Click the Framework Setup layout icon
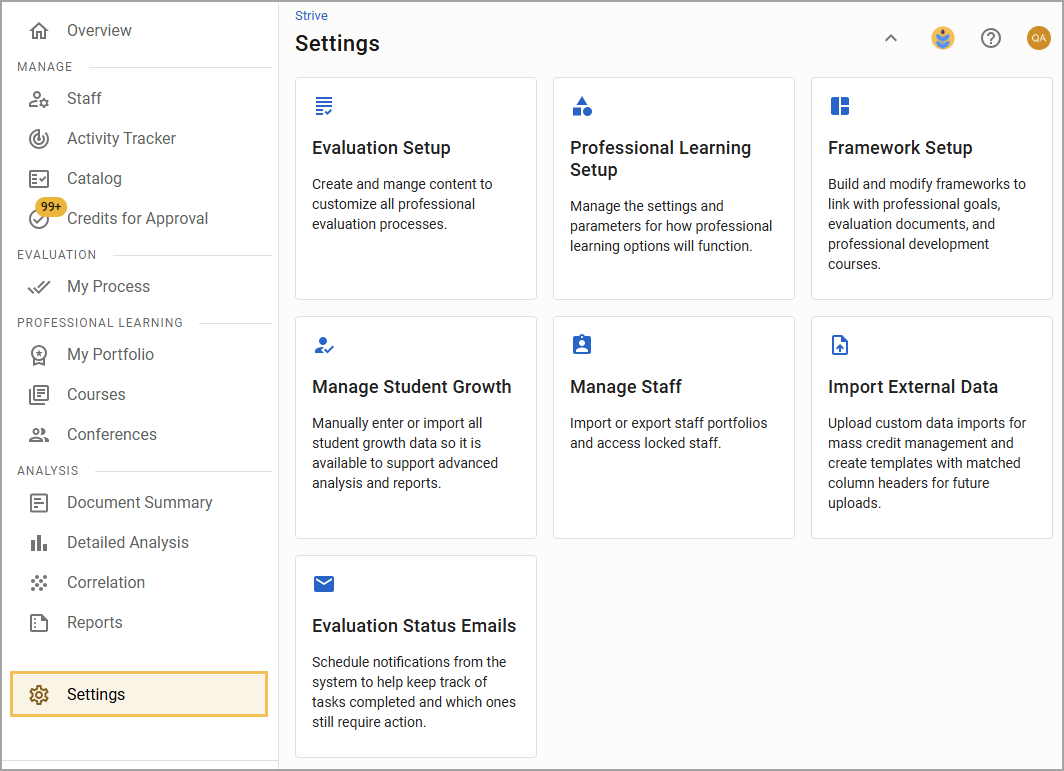This screenshot has width=1064, height=771. point(840,106)
